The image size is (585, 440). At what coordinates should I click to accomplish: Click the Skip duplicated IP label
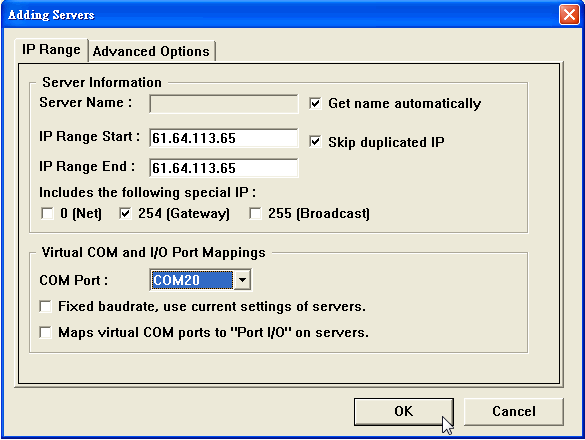[386, 142]
